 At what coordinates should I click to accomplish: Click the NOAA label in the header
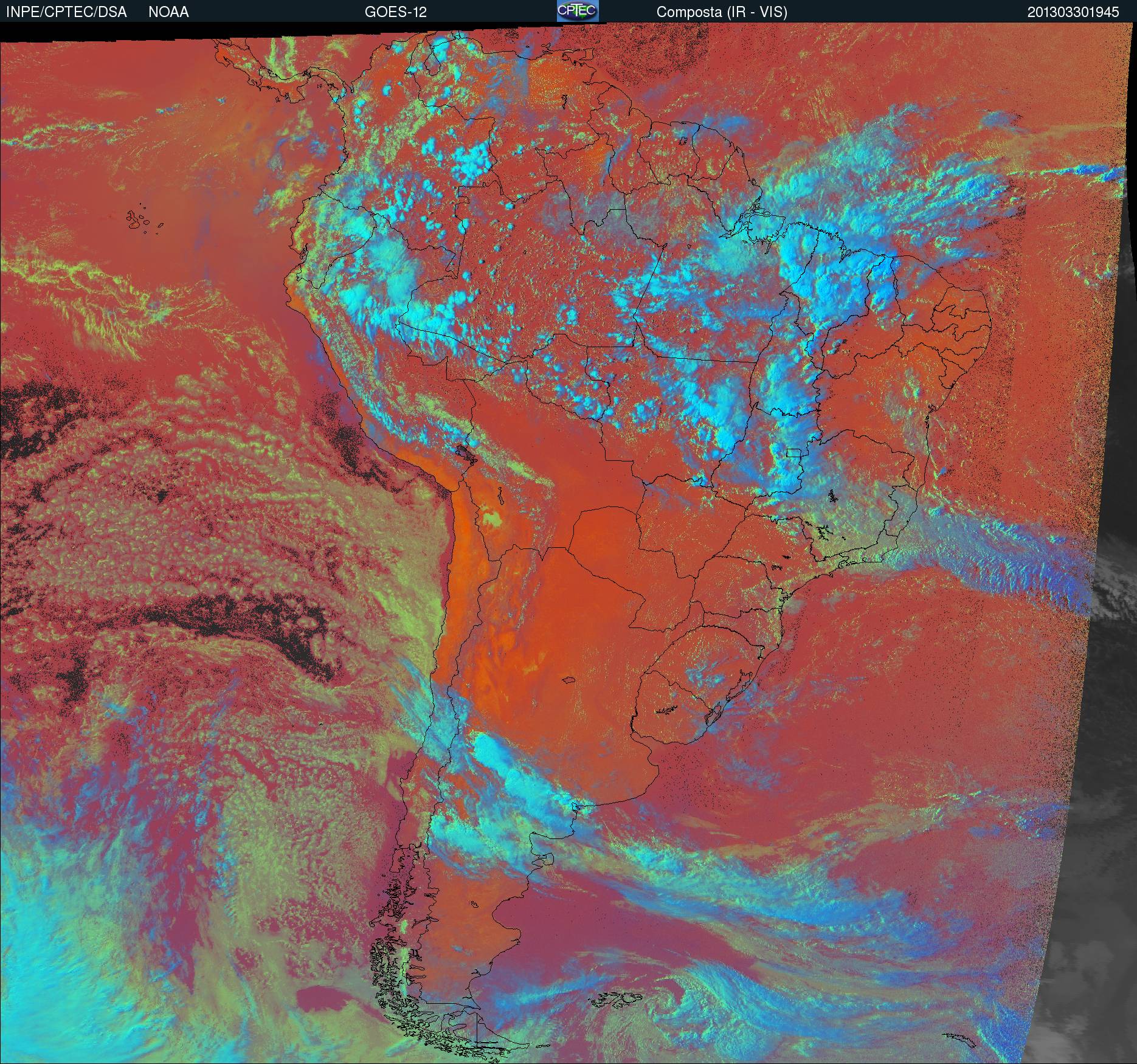[x=168, y=12]
